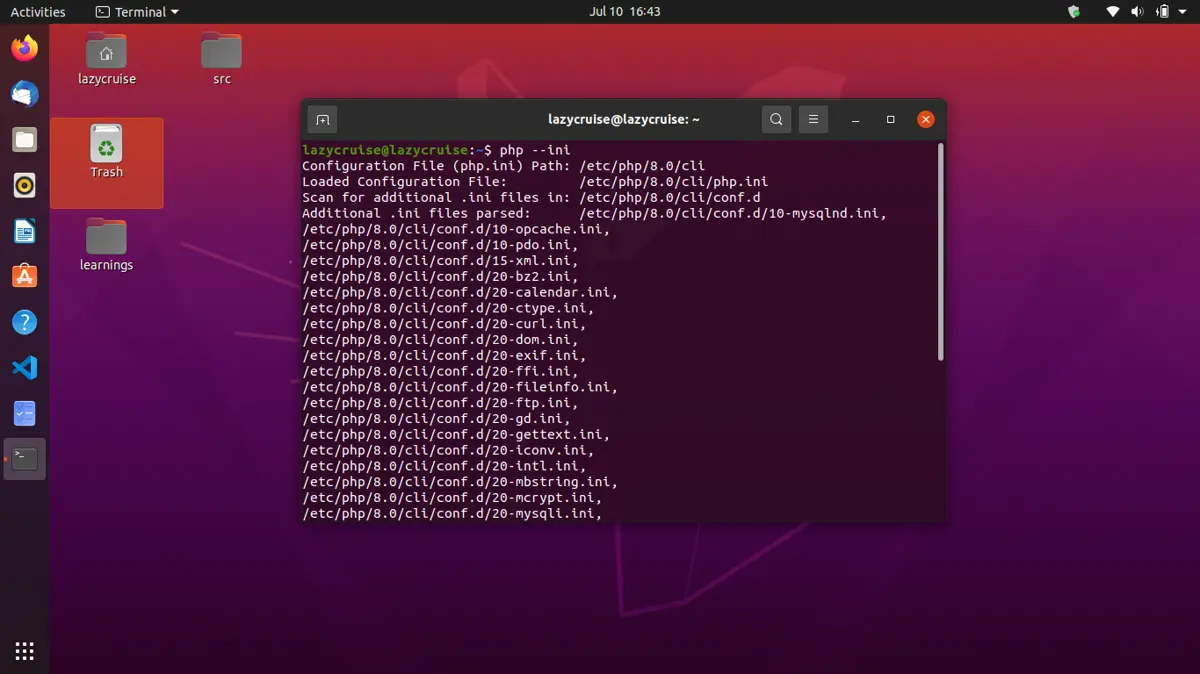Select the Trash desktop icon
Image resolution: width=1200 pixels, height=674 pixels.
point(106,152)
